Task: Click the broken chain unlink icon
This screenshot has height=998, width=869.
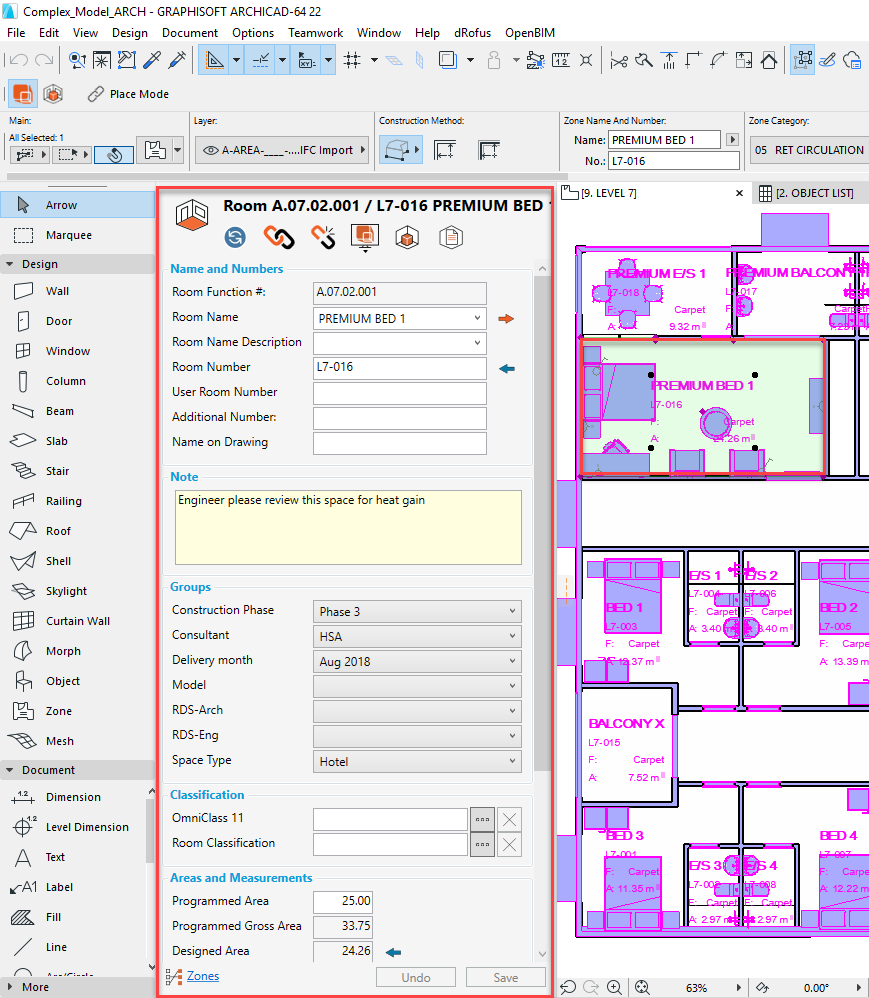Action: click(322, 237)
